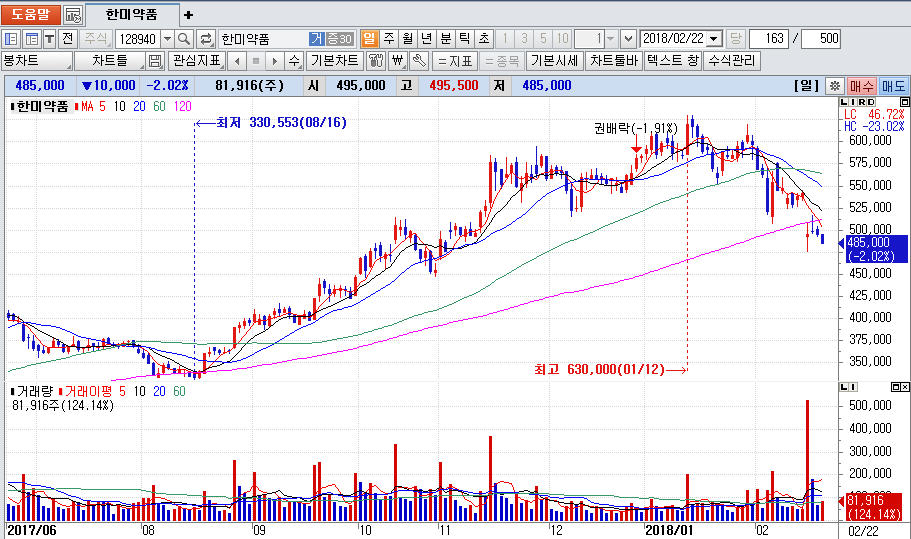Select the 한미약품 tab
This screenshot has height=539, width=911.
click(x=131, y=15)
